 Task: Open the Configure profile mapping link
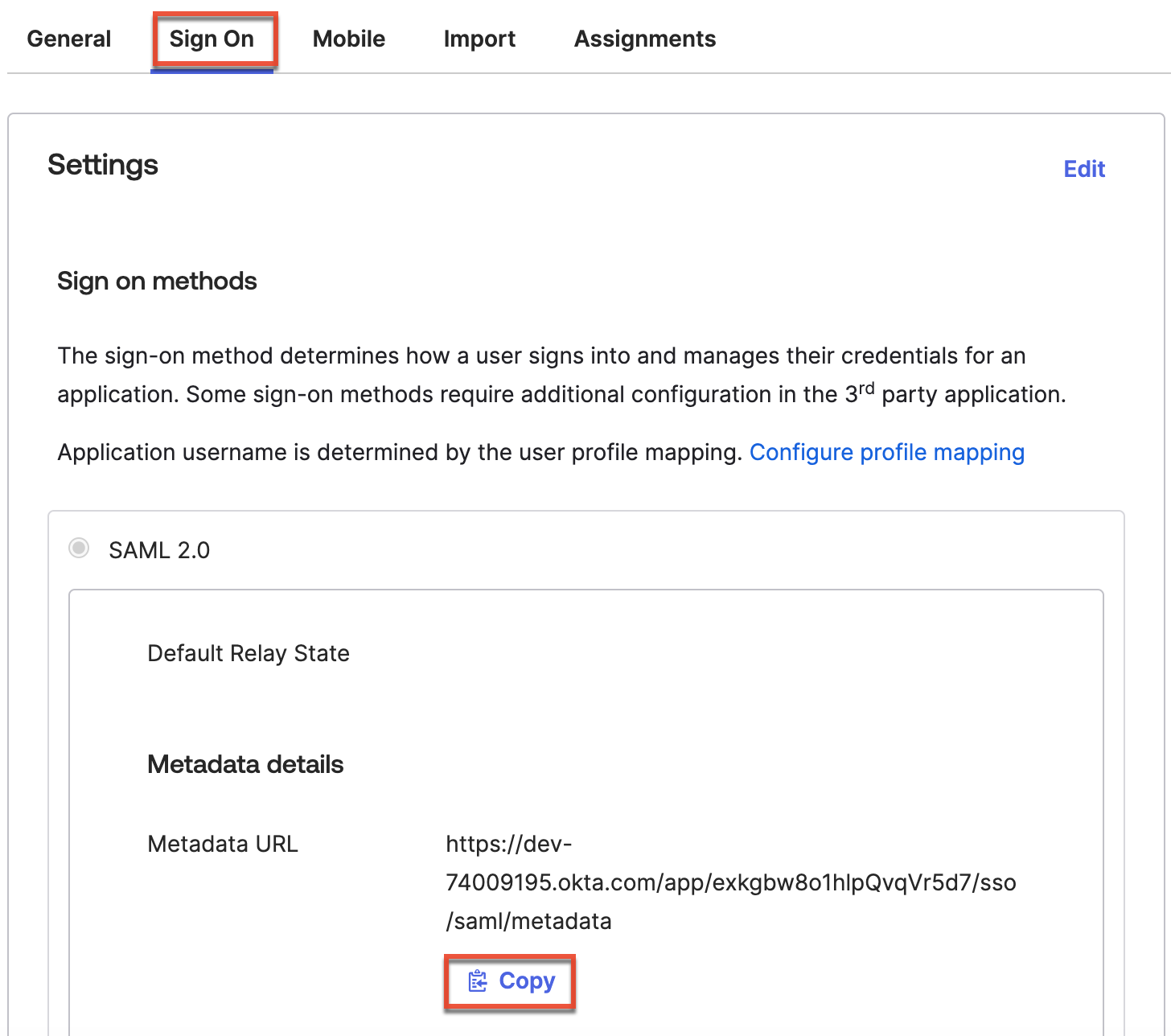point(886,452)
